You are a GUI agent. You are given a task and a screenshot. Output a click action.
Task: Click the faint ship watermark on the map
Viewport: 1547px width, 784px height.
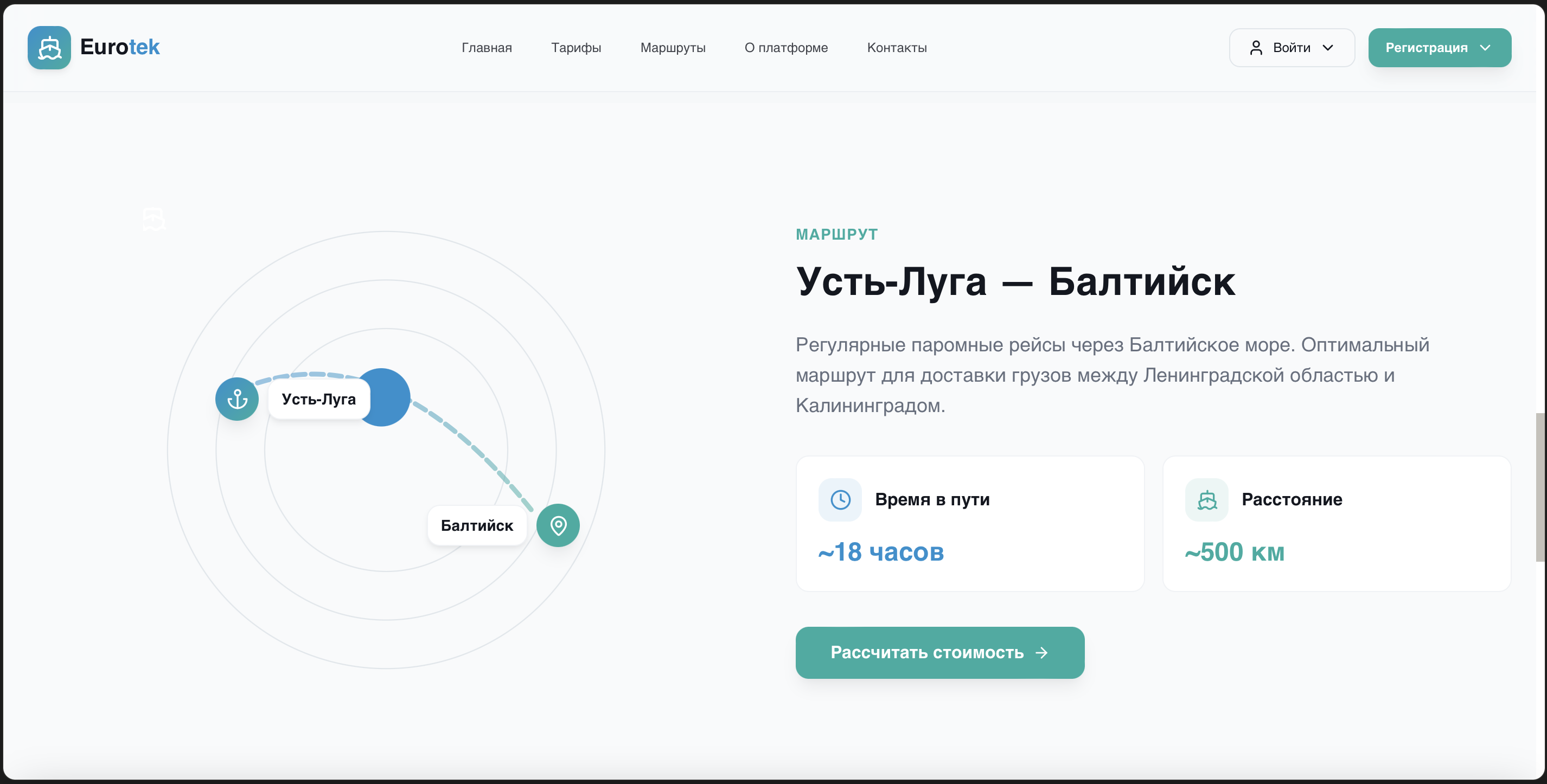[x=154, y=219]
